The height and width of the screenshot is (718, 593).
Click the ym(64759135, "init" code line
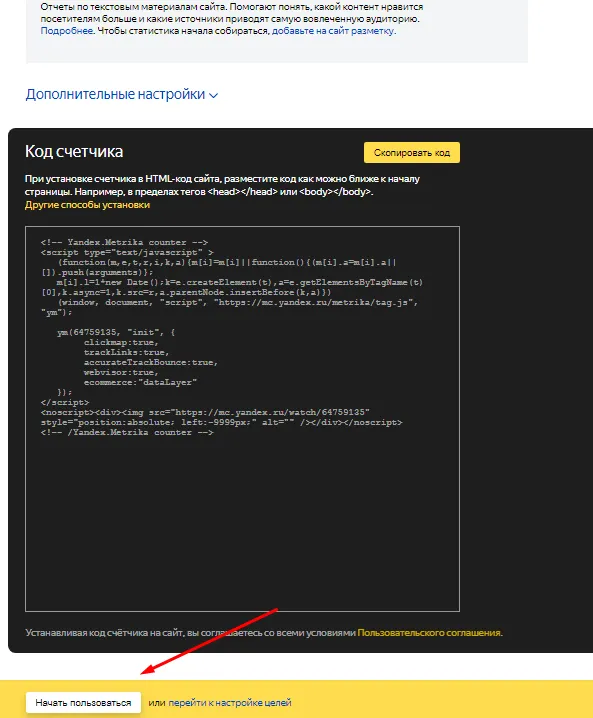click(x=116, y=332)
